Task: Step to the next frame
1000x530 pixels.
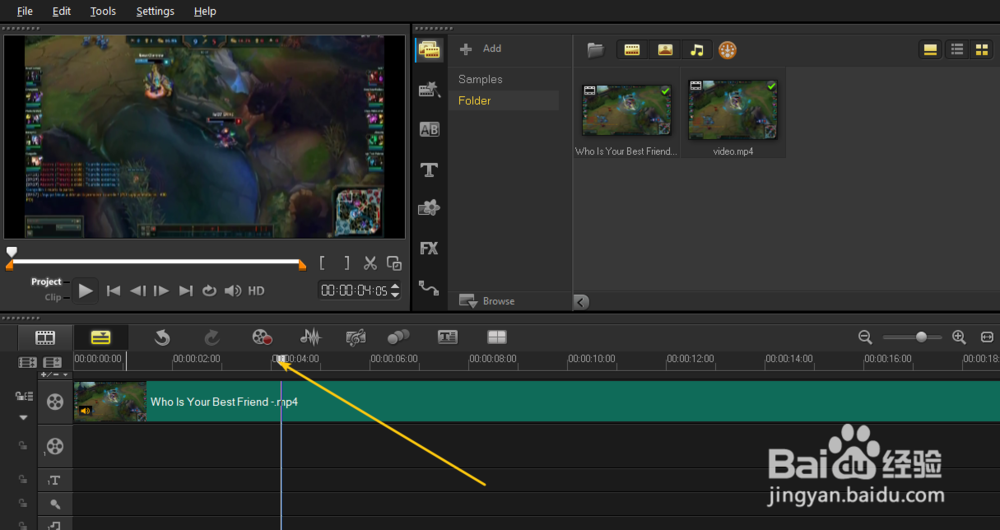Action: point(161,291)
